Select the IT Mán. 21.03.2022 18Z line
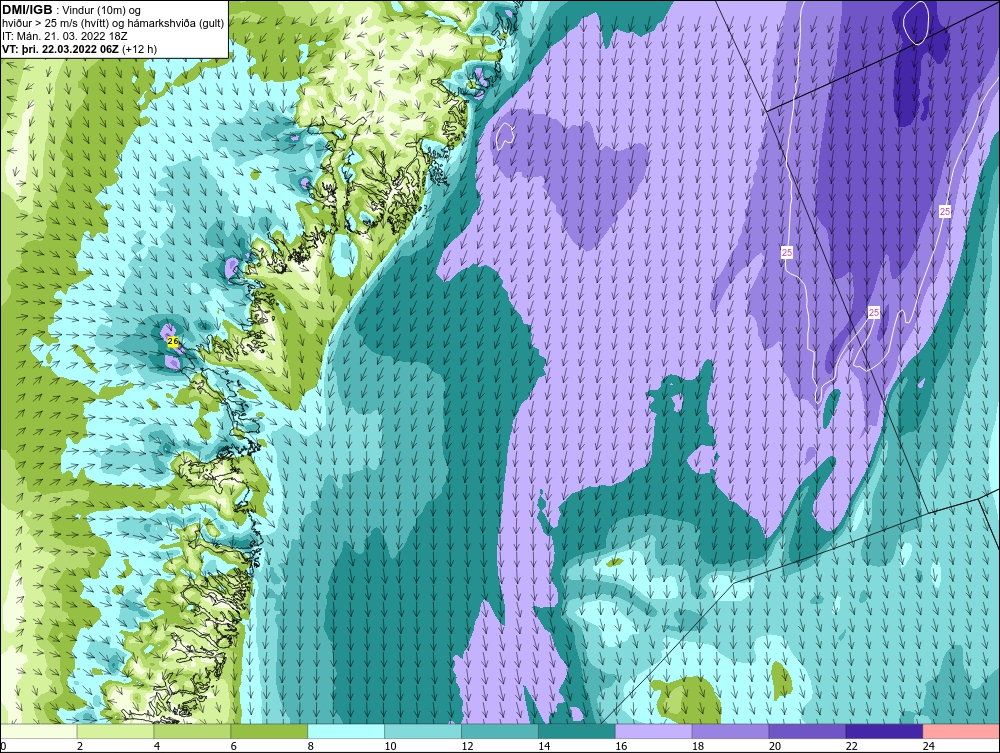1000x753 pixels. coord(64,36)
